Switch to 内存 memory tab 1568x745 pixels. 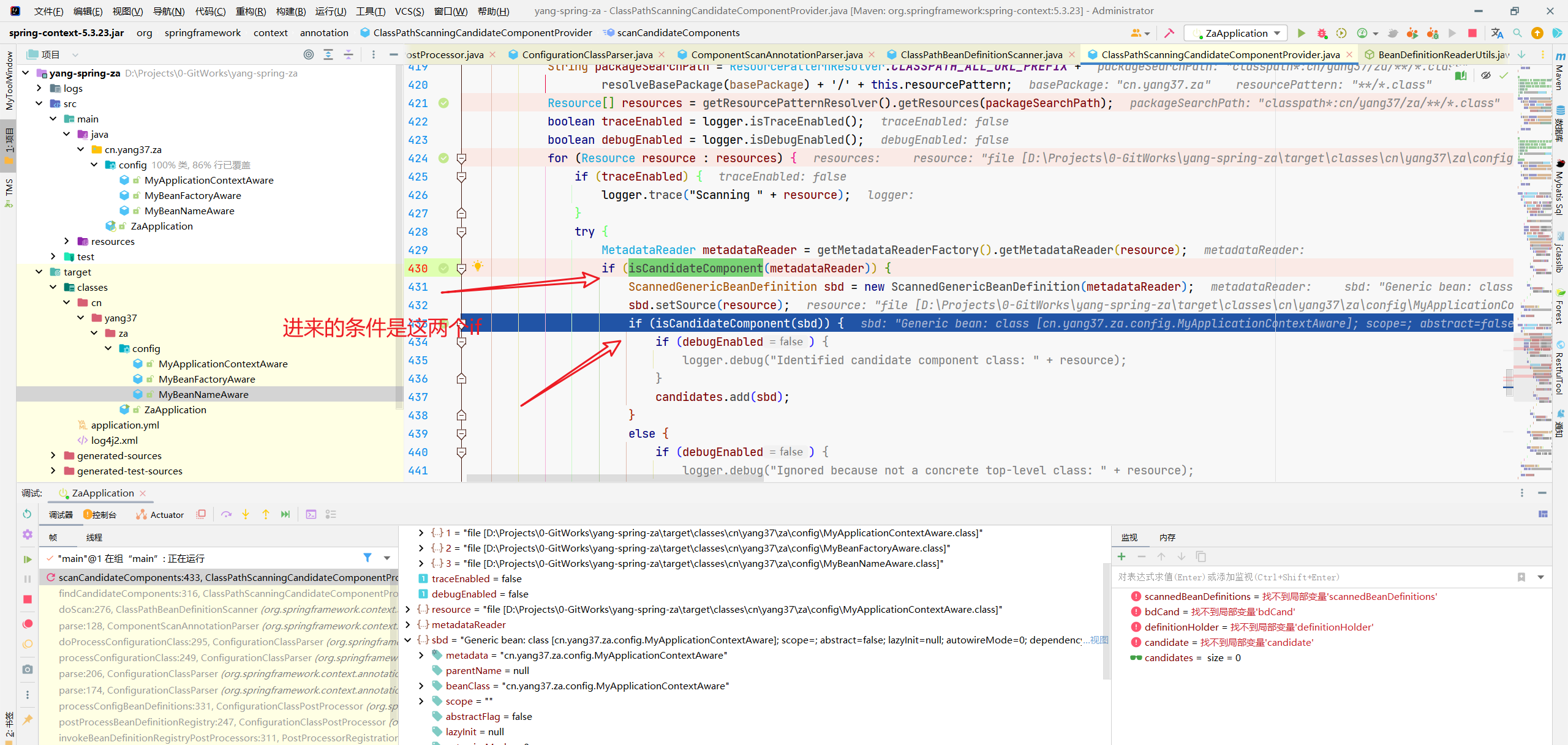tap(1167, 537)
